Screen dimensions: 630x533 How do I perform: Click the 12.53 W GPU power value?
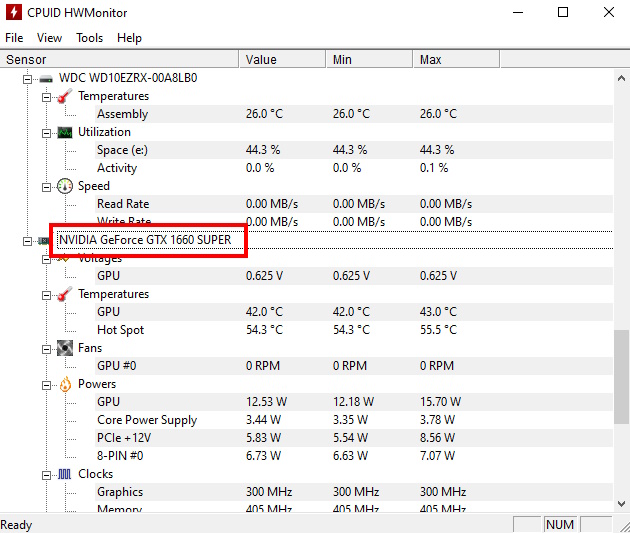click(x=266, y=402)
